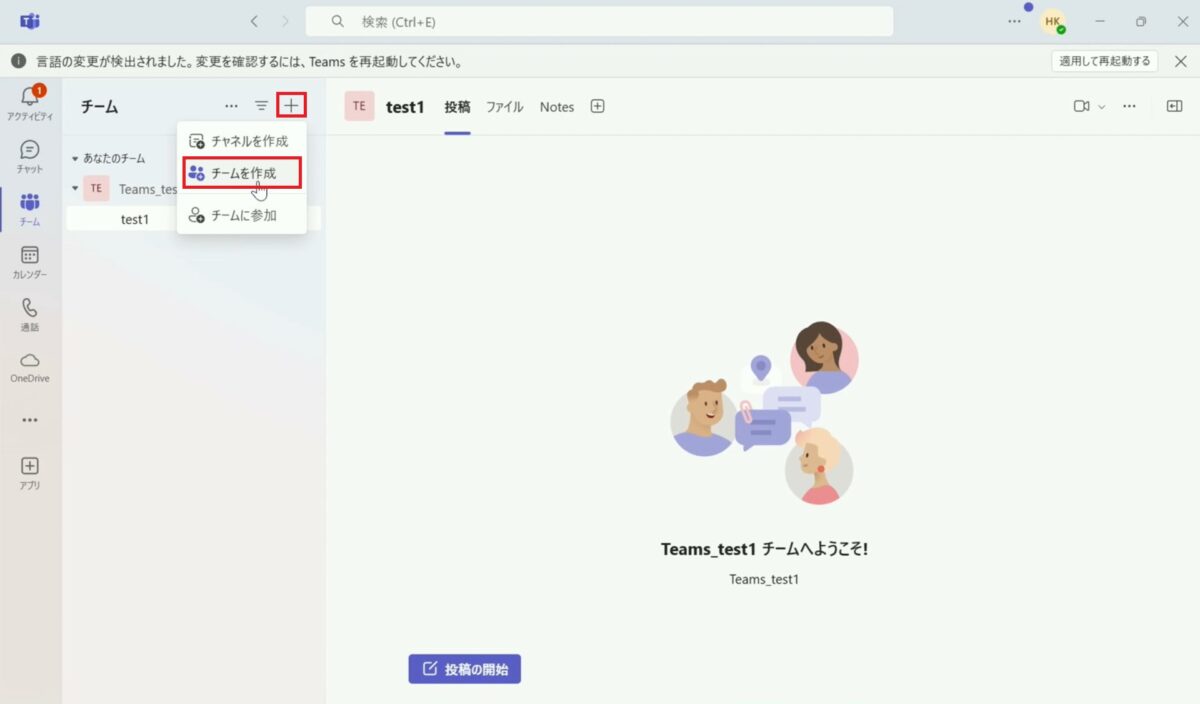1200x704 pixels.
Task: Switch to the ファイル tab
Action: 505,106
